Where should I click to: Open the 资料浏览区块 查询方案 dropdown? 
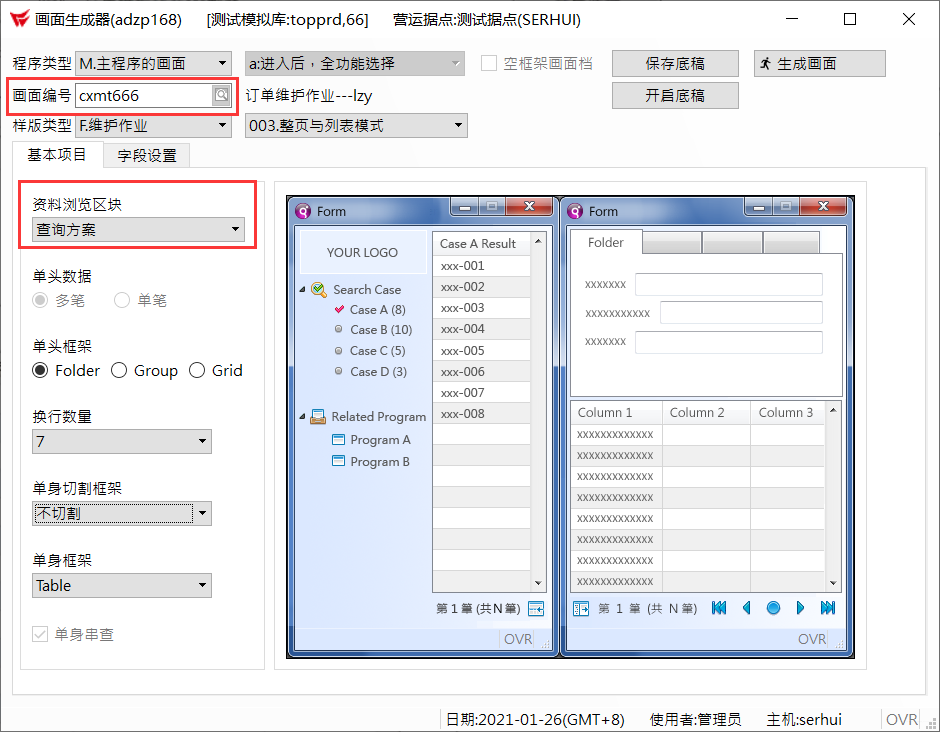[138, 230]
